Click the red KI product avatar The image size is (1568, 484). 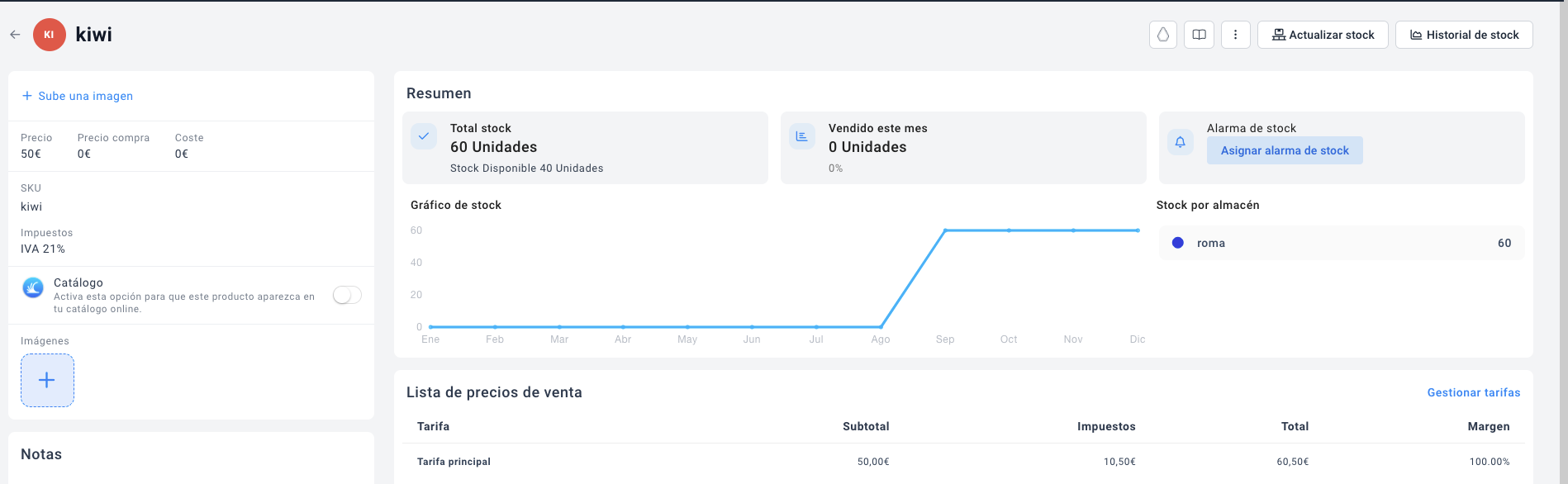click(x=49, y=35)
